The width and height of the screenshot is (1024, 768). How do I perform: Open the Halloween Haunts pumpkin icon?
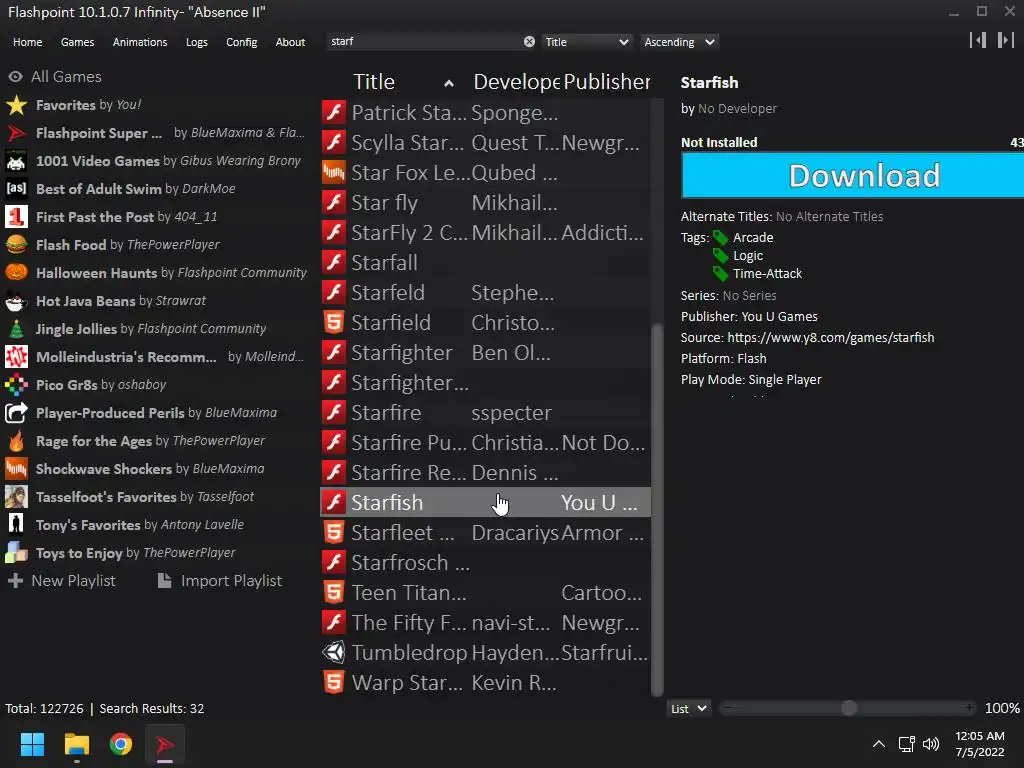(16, 273)
